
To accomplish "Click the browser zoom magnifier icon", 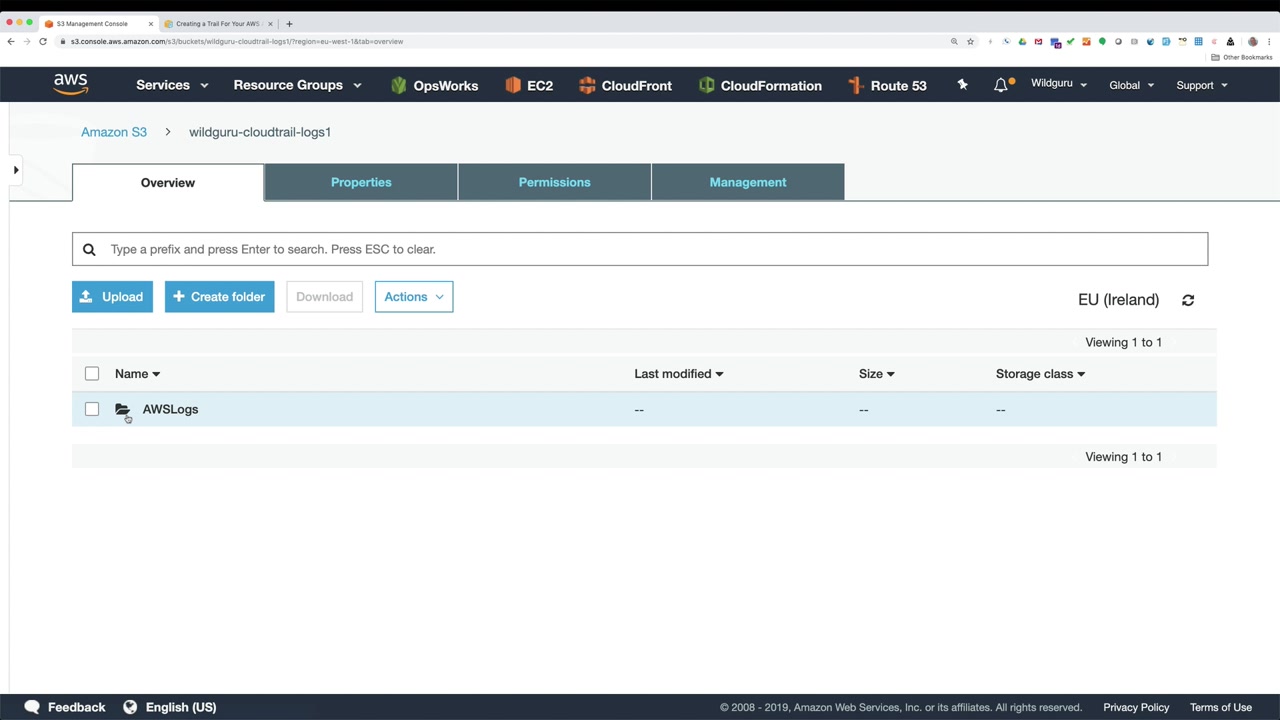I will click(x=954, y=41).
